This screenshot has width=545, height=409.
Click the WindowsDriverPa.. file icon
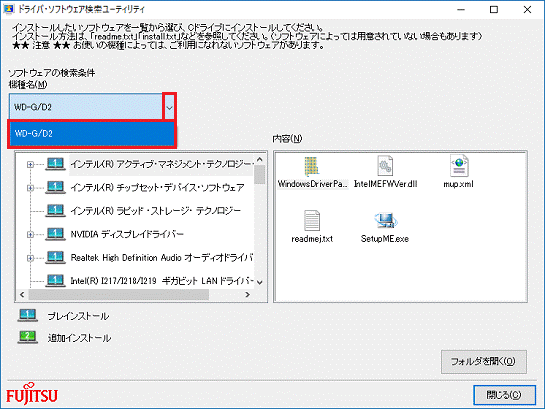click(312, 166)
